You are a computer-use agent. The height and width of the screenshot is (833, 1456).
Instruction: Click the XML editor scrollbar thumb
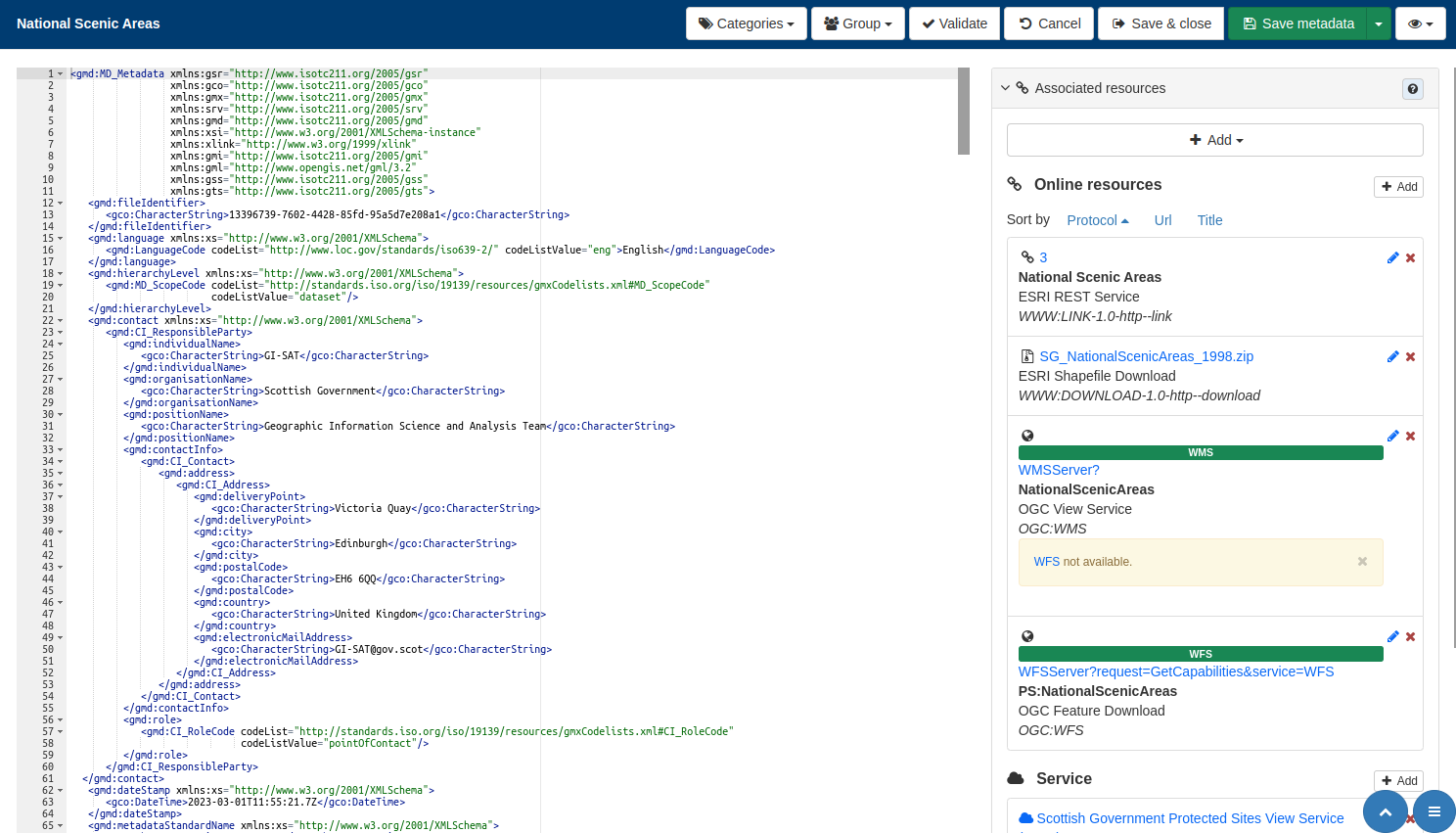tap(964, 111)
